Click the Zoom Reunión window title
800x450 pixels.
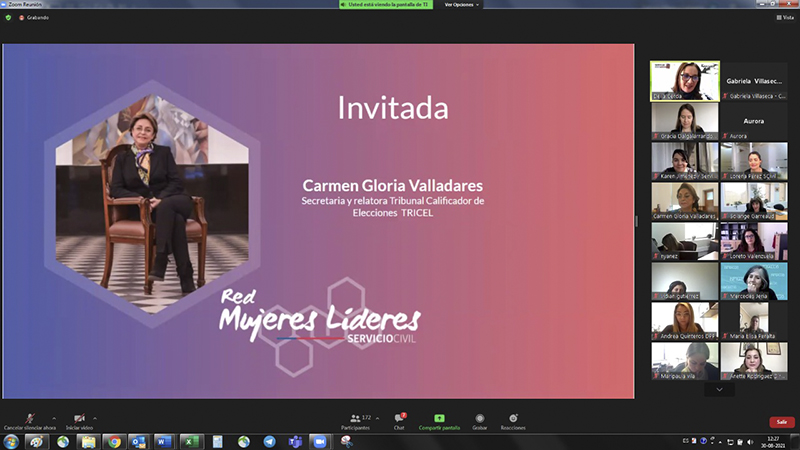click(25, 4)
